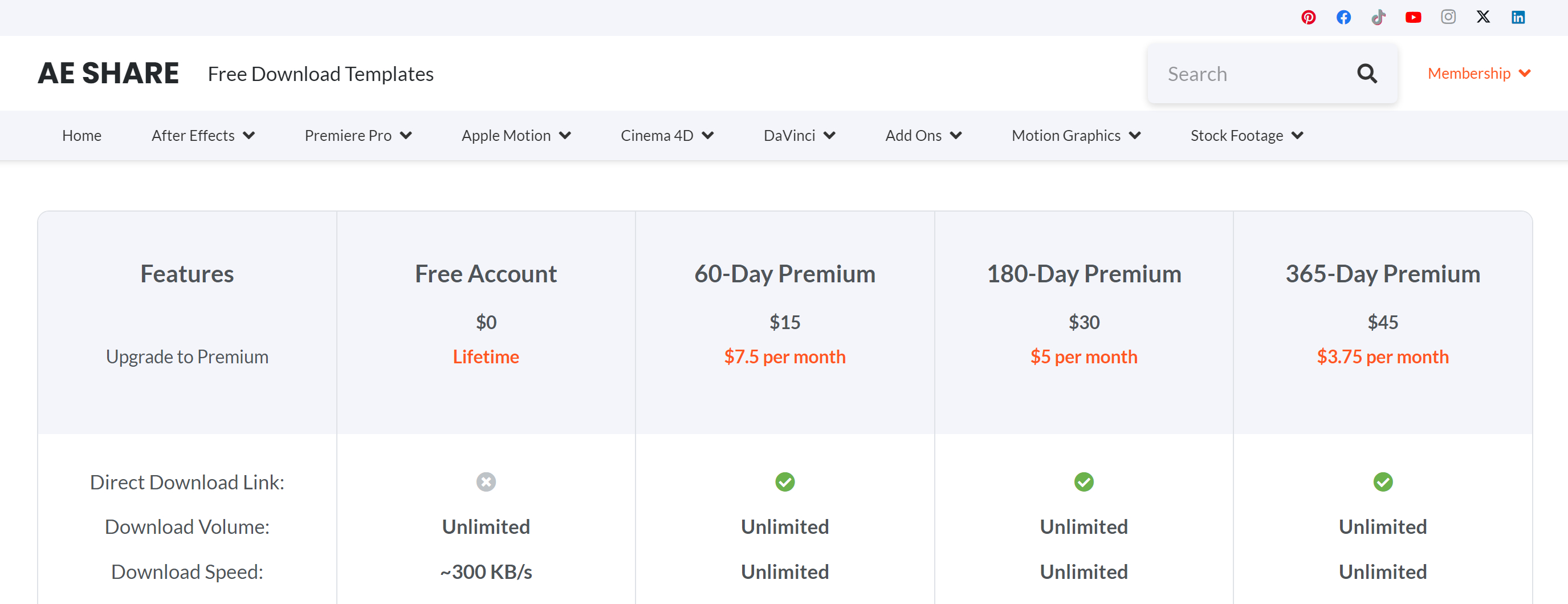Click the gray cross under Free Account

tap(486, 481)
